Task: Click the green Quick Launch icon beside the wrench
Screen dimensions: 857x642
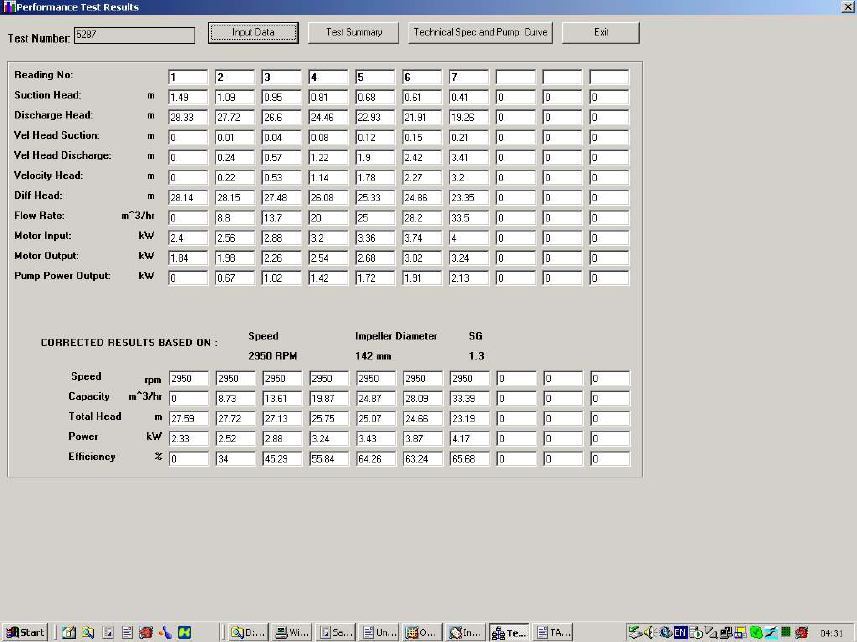Action: tap(184, 632)
